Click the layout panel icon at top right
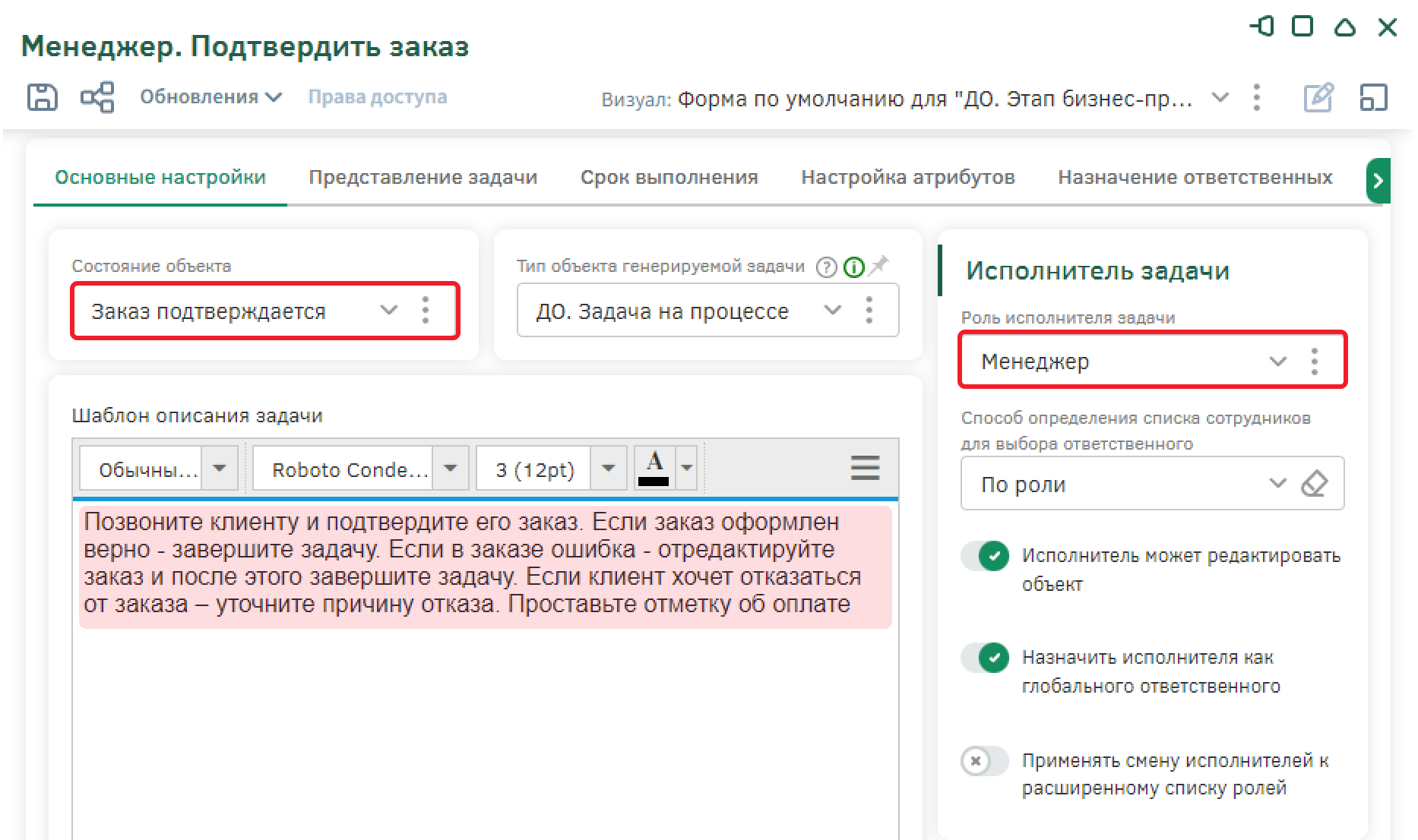This screenshot has height=840, width=1418. 1373,98
